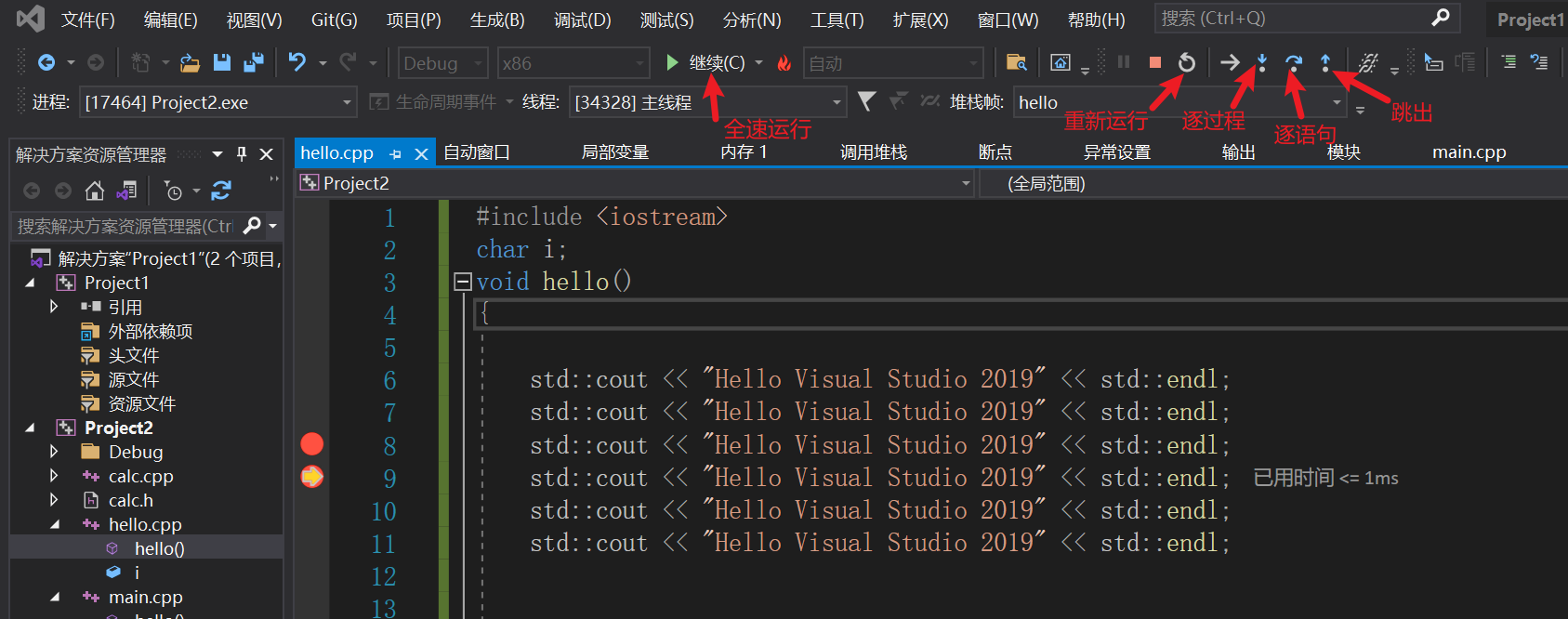
Task: Switch to the 断点 tab
Action: point(995,152)
